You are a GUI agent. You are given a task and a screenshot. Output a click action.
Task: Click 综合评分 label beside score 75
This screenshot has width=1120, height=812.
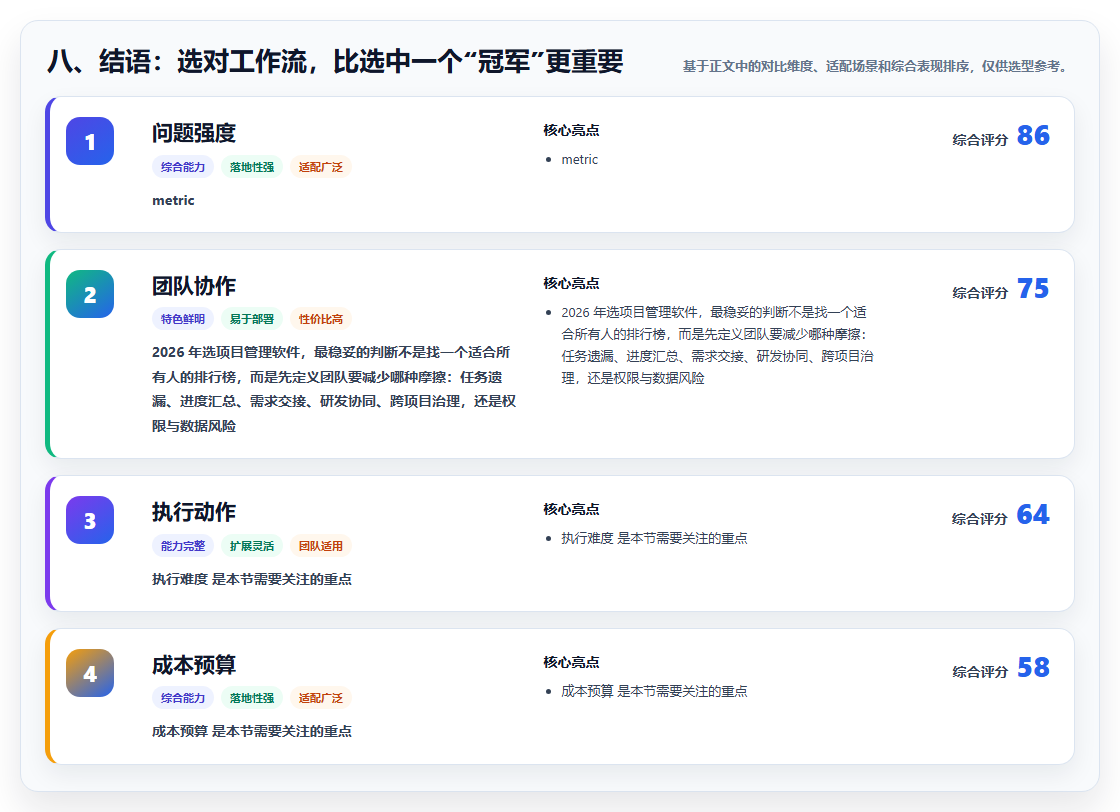coord(980,293)
